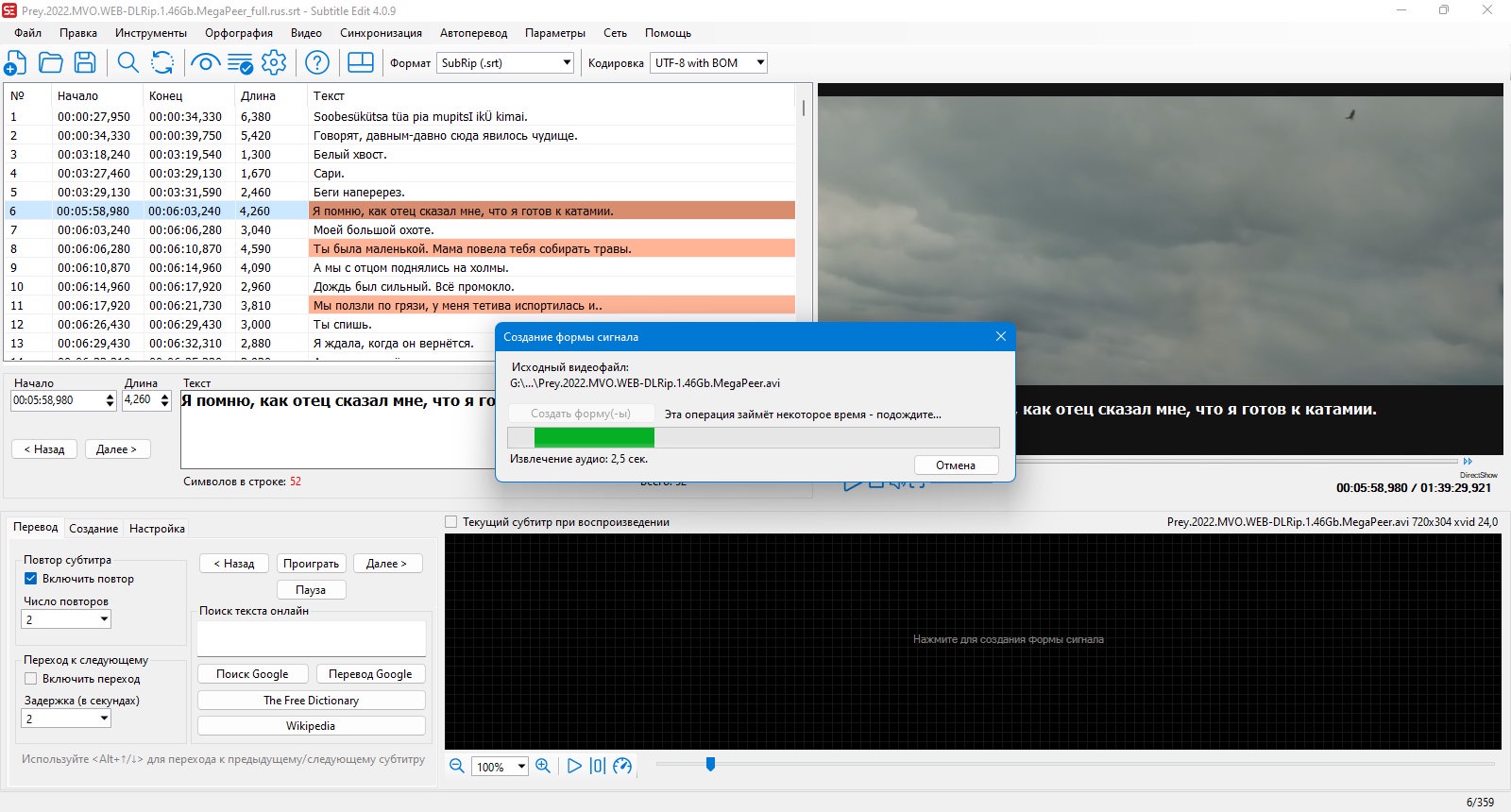
Task: Click the waveform center-on-position icon
Action: point(598,766)
